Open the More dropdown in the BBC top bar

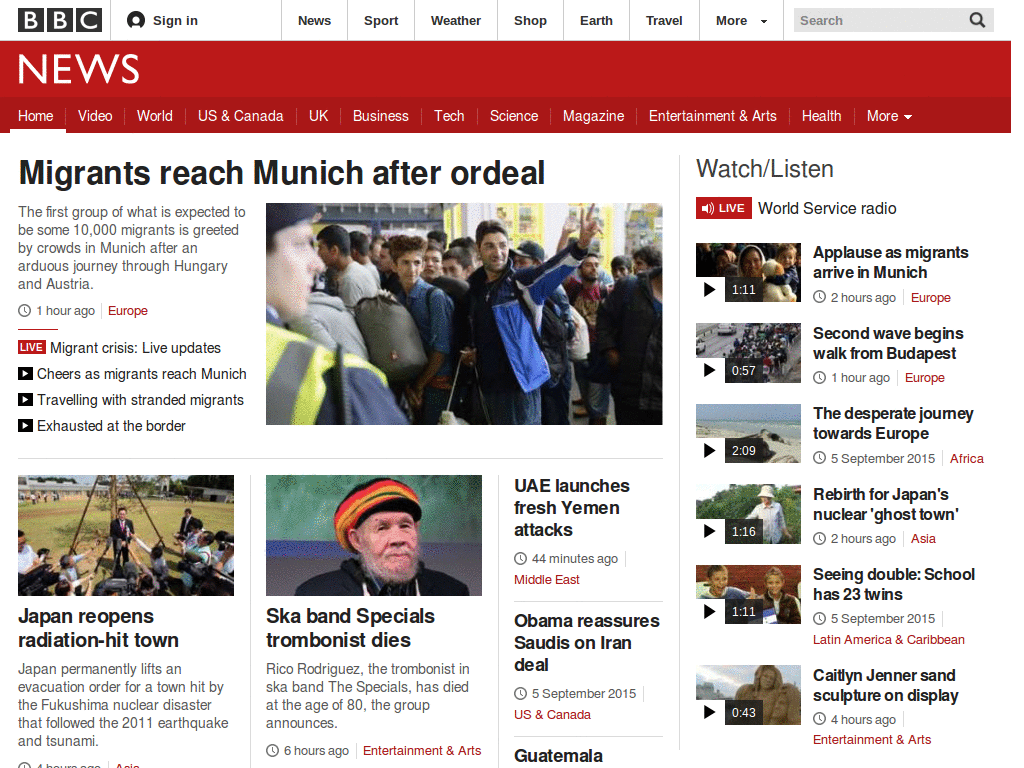click(741, 21)
